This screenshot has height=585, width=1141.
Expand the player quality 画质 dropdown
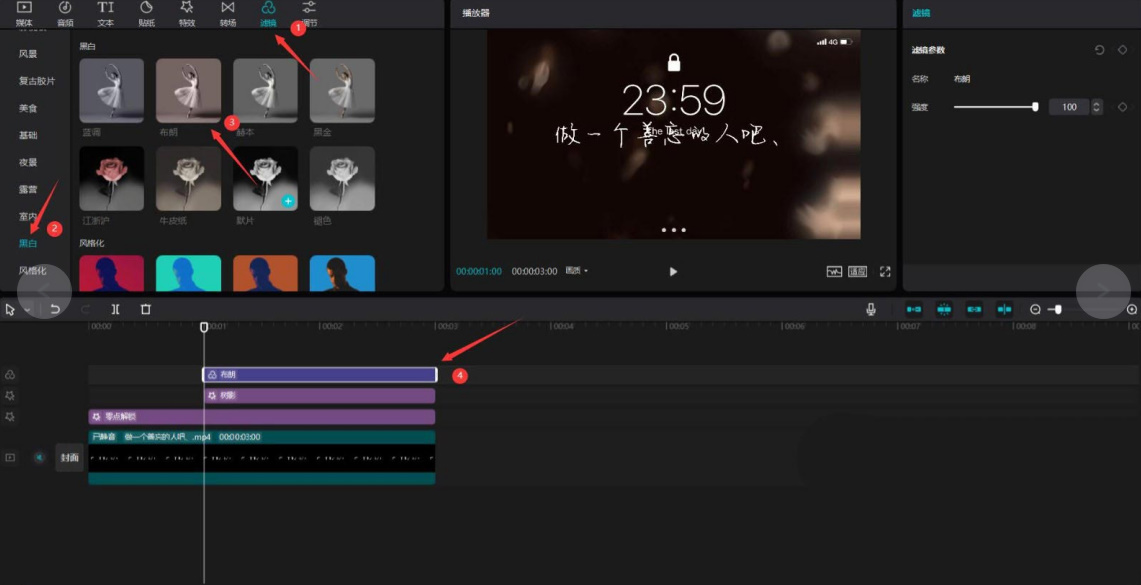click(x=577, y=271)
